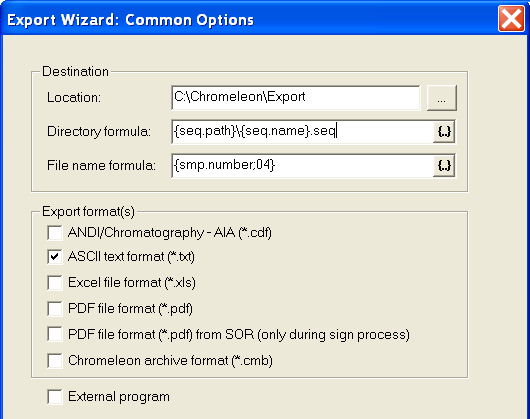The width and height of the screenshot is (530, 419).
Task: Select the Chromeleon archive format label
Action: click(170, 361)
